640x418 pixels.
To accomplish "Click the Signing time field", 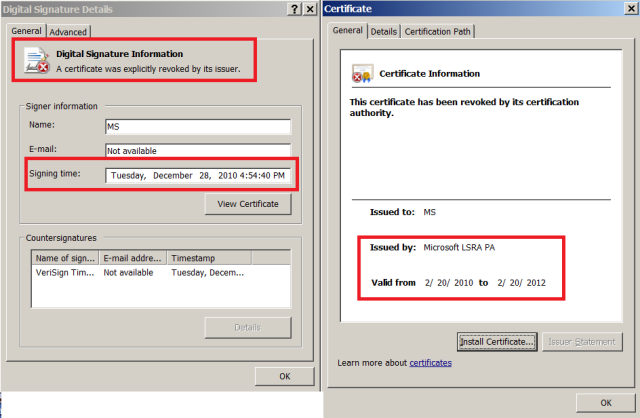I will 197,176.
